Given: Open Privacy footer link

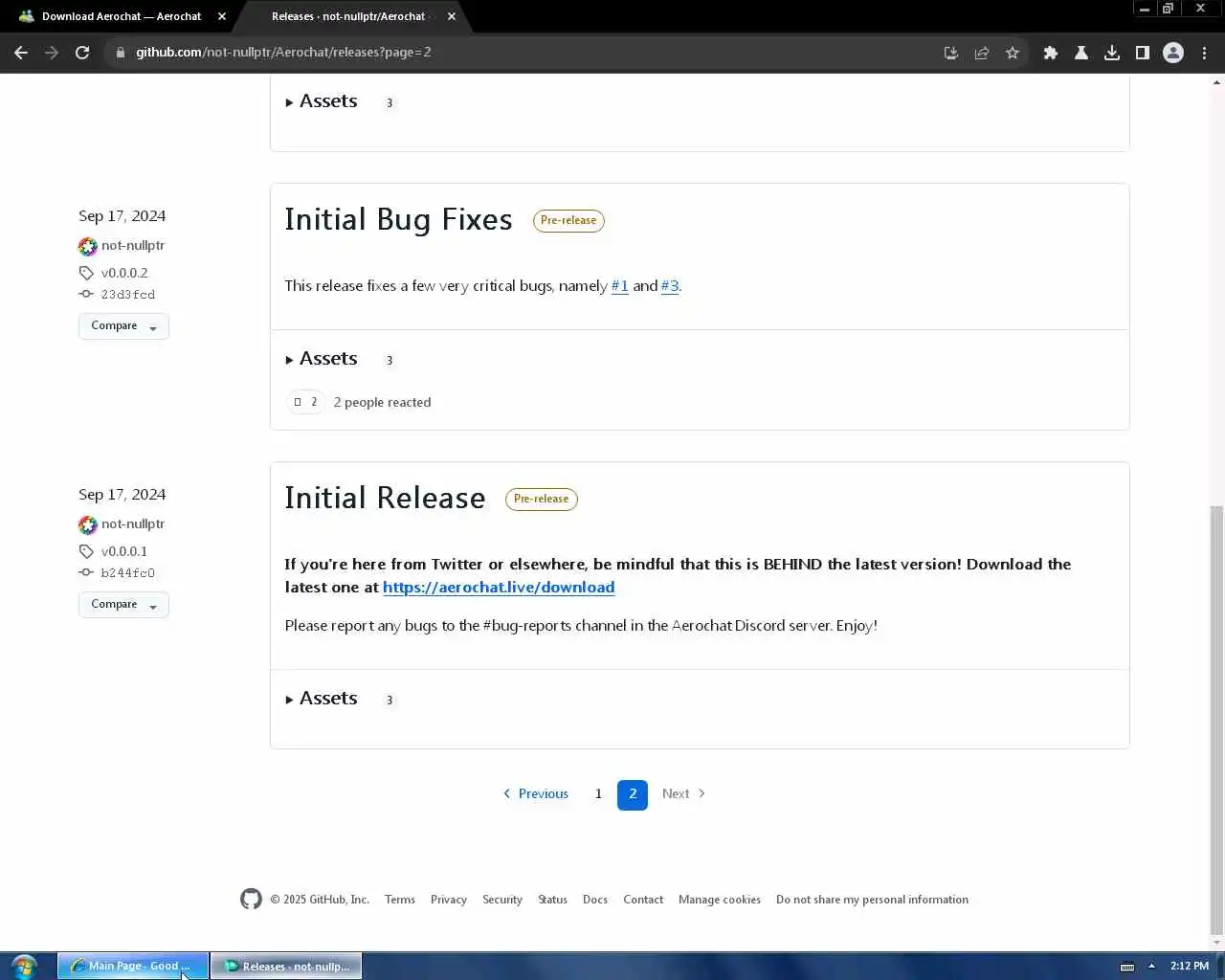Looking at the screenshot, I should 449,900.
